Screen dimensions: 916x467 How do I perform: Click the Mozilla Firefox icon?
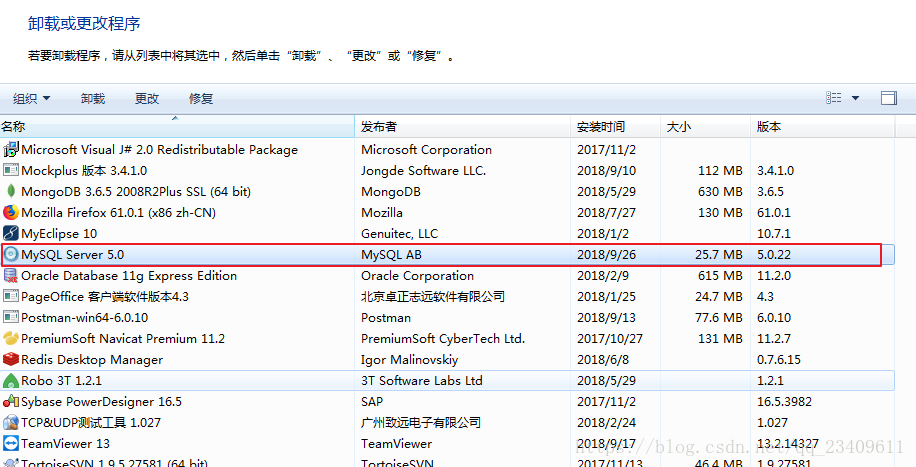tap(11, 212)
